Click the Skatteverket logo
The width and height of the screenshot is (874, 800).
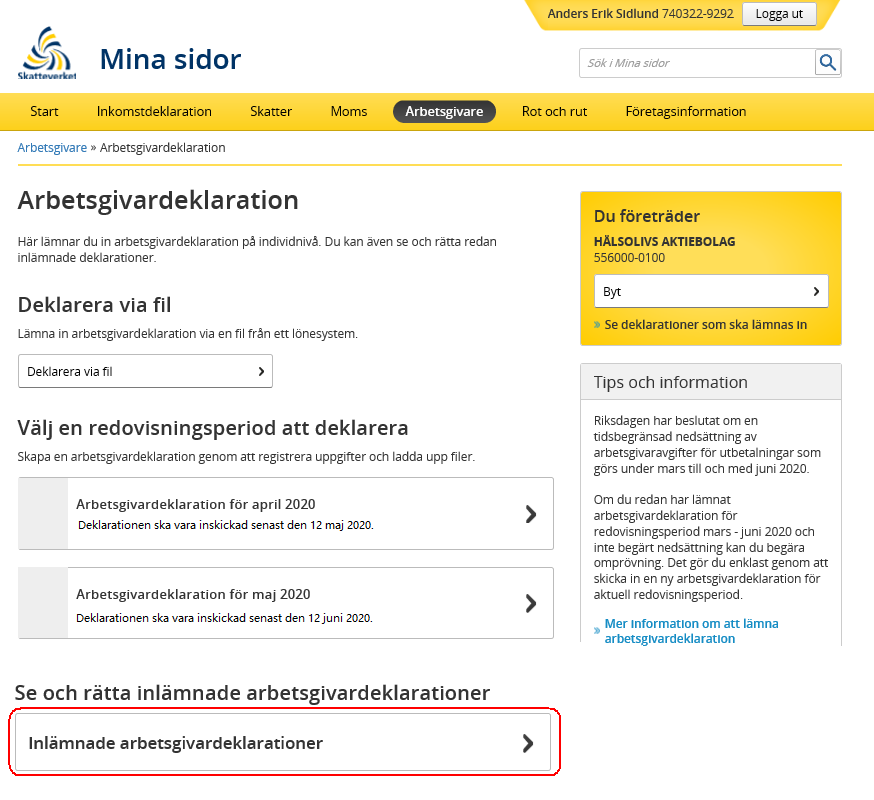(x=47, y=54)
